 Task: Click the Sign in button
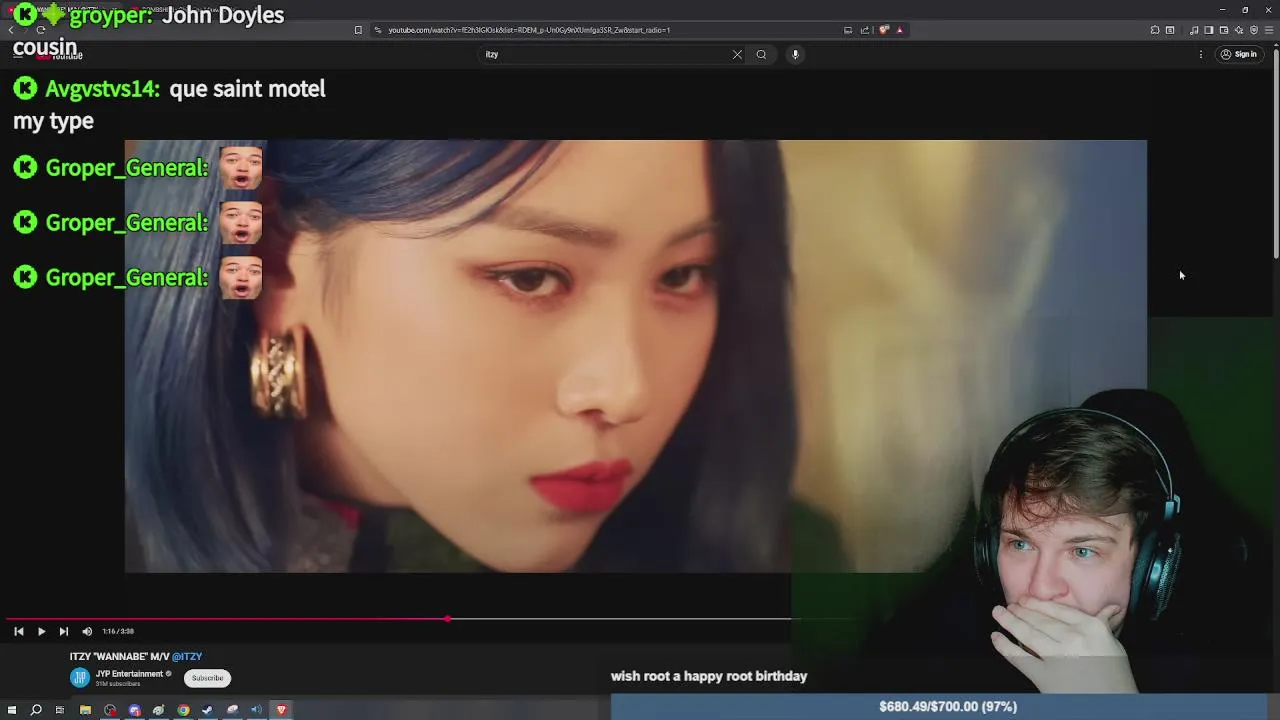(1239, 54)
